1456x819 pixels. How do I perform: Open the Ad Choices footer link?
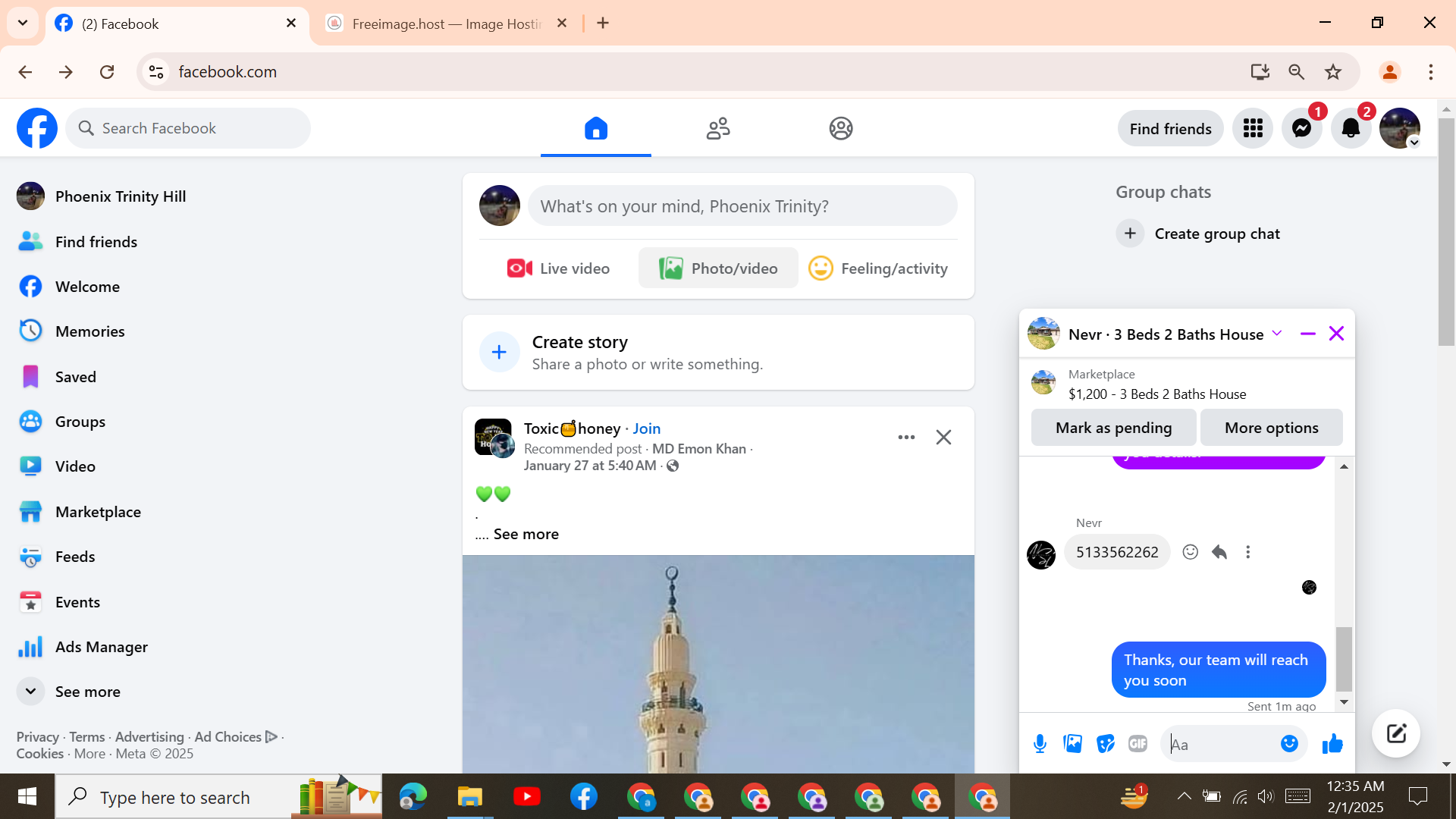coord(236,737)
